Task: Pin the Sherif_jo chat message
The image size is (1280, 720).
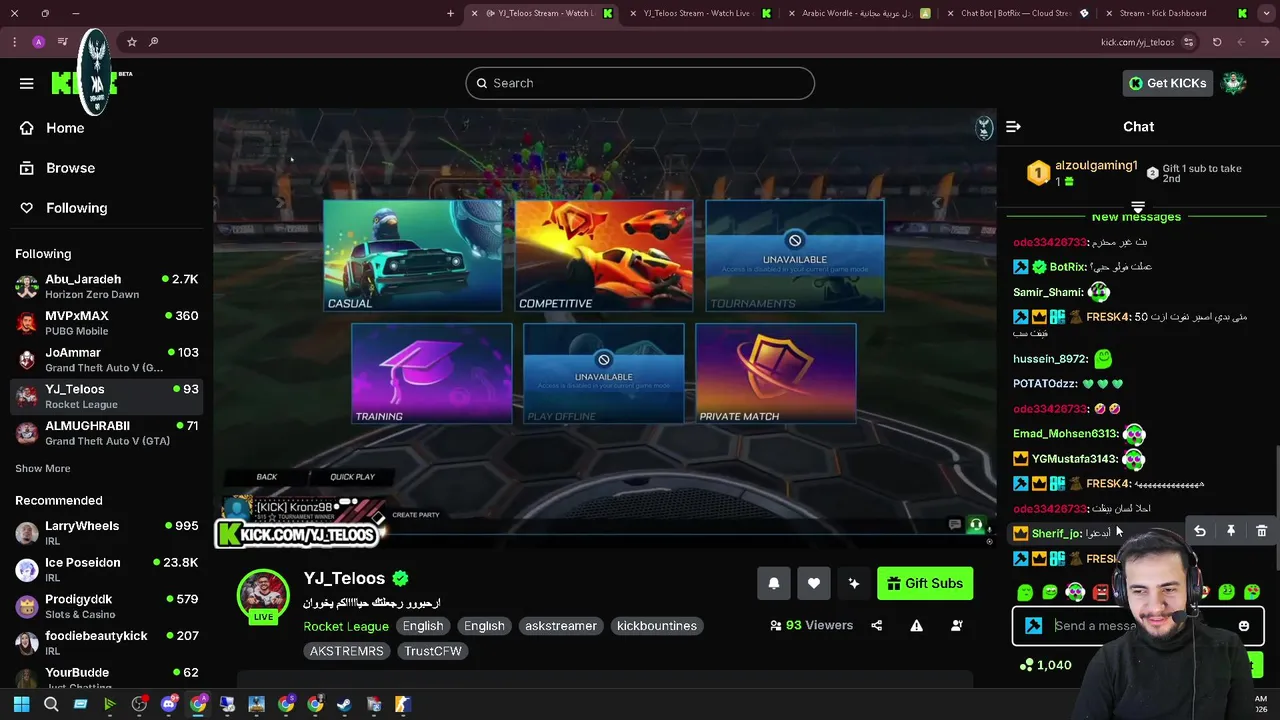Action: (x=1231, y=531)
